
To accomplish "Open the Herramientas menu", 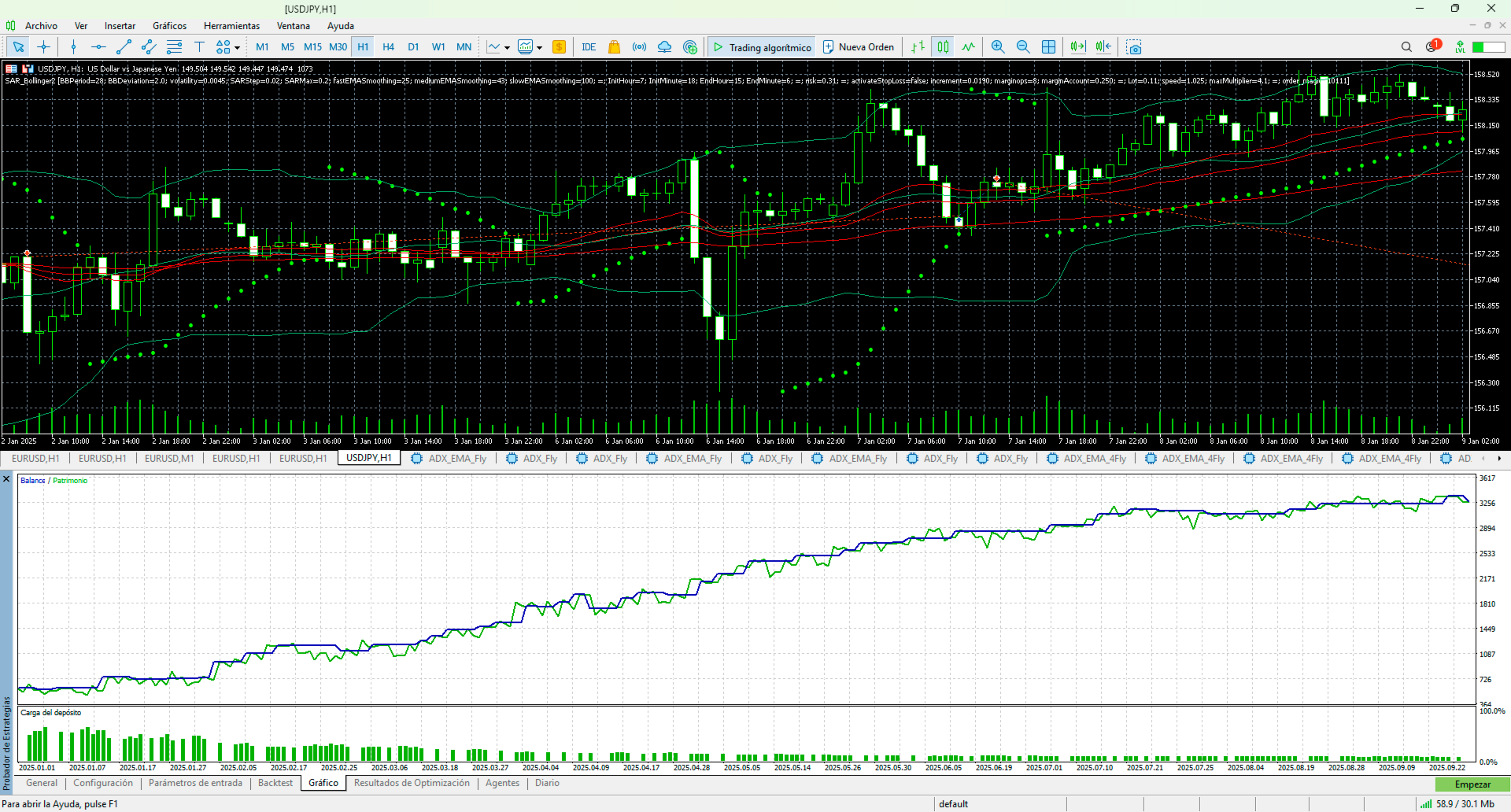I will pos(232,26).
